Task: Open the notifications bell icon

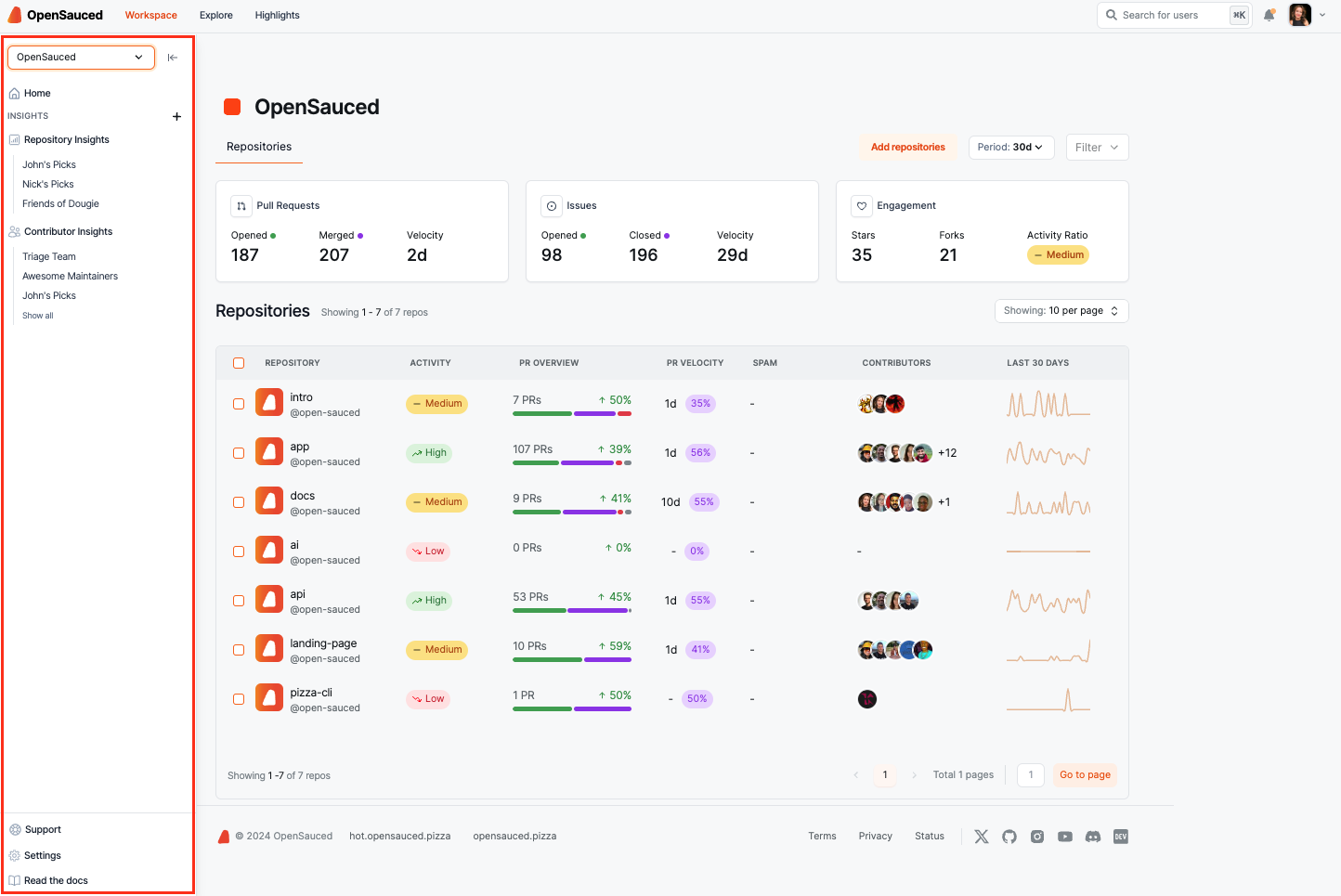Action: click(1269, 15)
